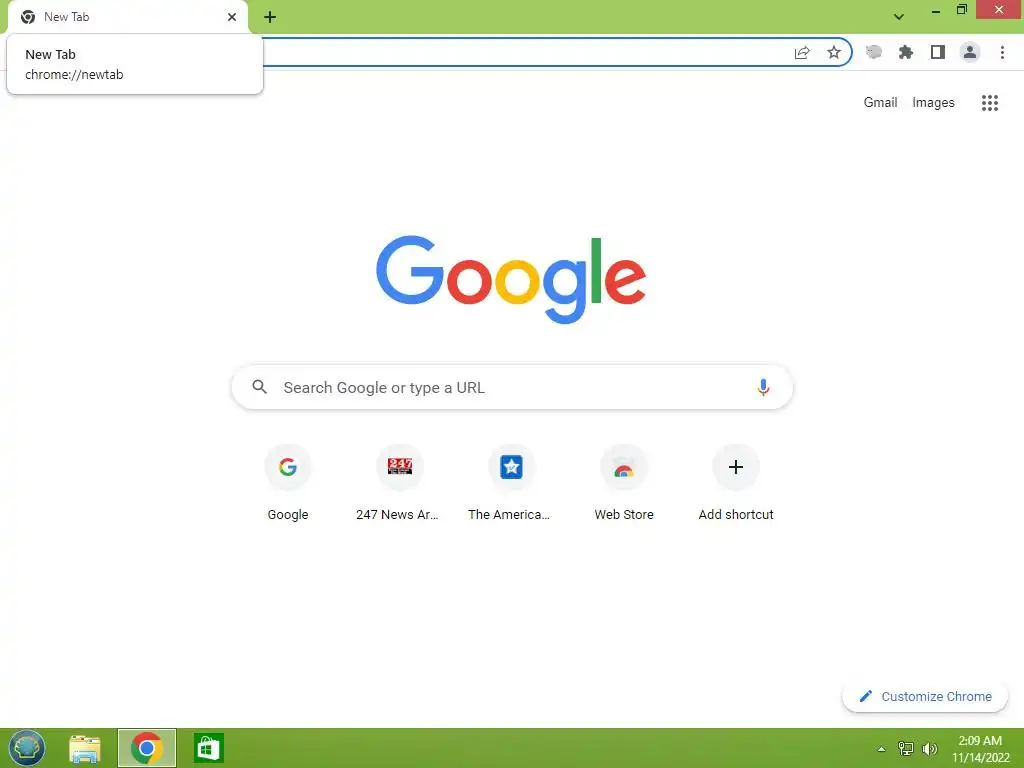
Task: Bookmark this tab with star icon
Action: 834,52
